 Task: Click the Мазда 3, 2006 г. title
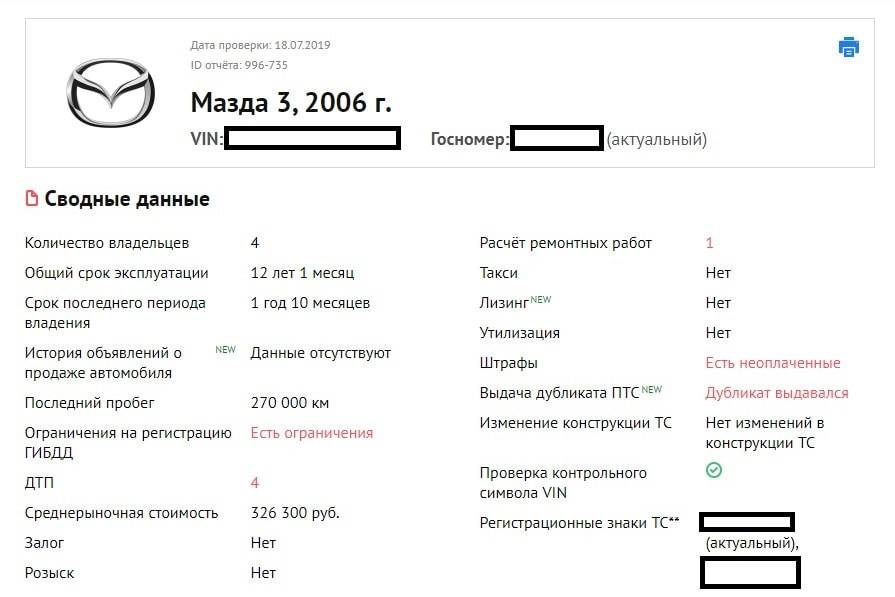point(291,103)
